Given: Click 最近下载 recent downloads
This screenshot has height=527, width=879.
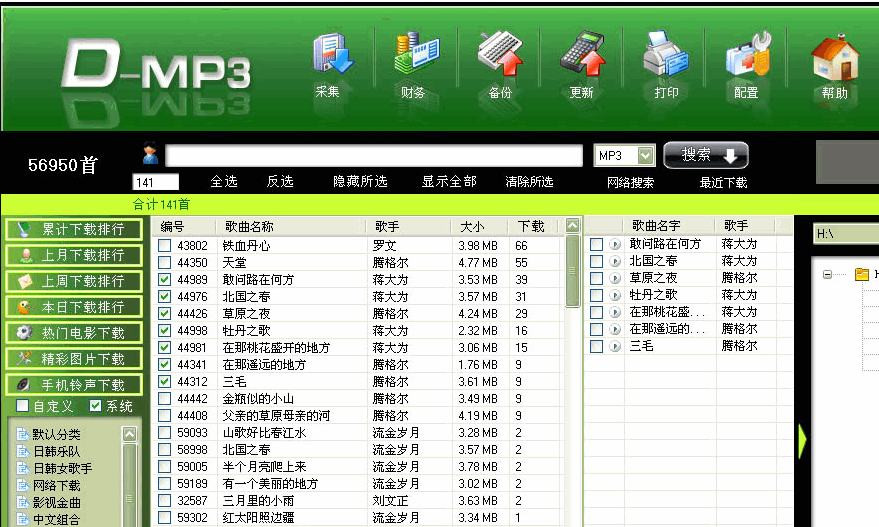Looking at the screenshot, I should (x=723, y=182).
